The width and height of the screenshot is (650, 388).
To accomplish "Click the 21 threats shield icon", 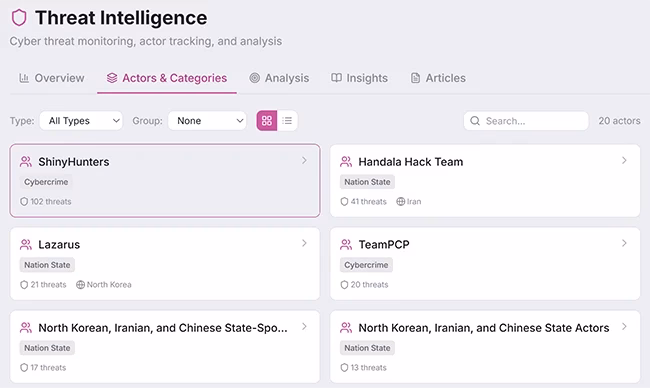I will [24, 285].
